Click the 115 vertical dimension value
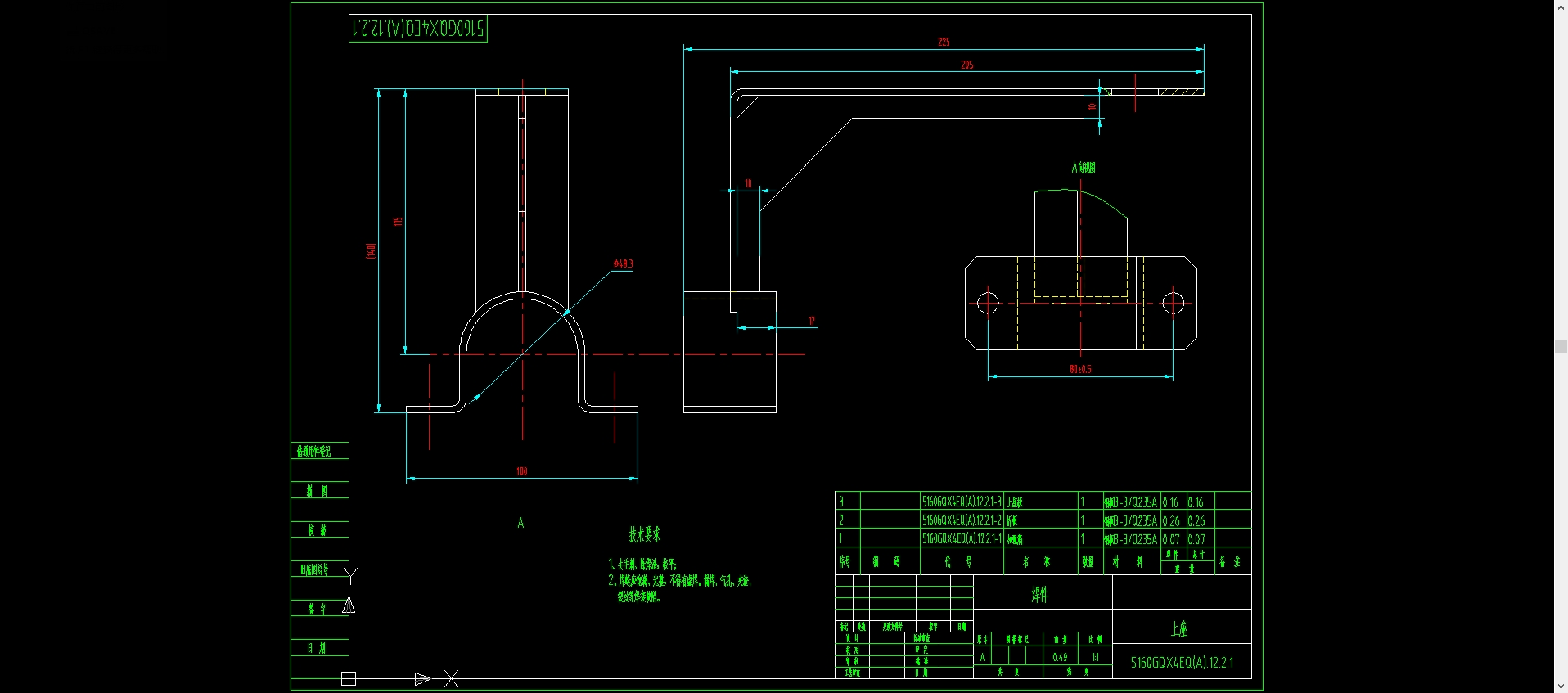Screen dimensions: 1568x693 coord(399,221)
